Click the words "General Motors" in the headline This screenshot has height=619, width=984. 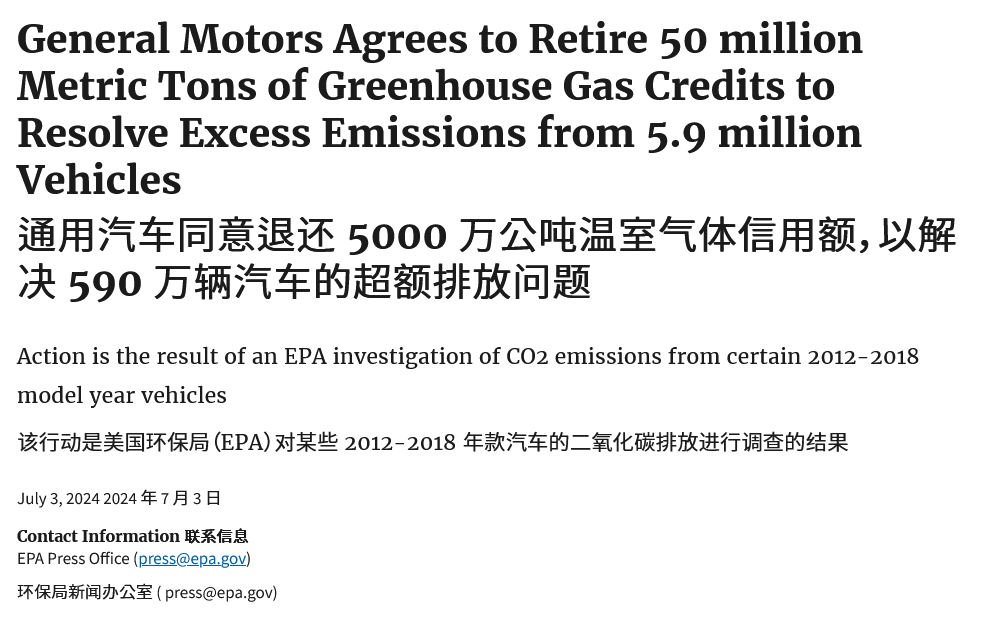point(169,40)
